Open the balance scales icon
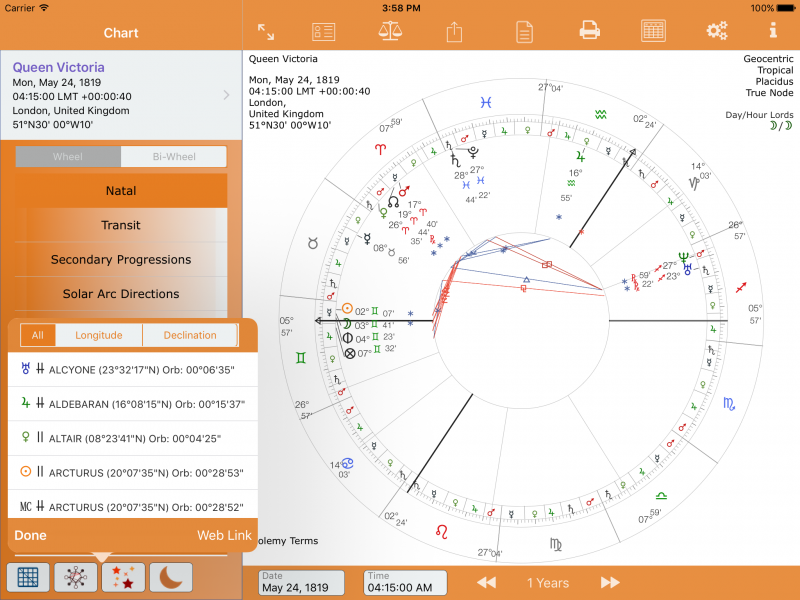Screen dimensions: 800x600 (390, 31)
